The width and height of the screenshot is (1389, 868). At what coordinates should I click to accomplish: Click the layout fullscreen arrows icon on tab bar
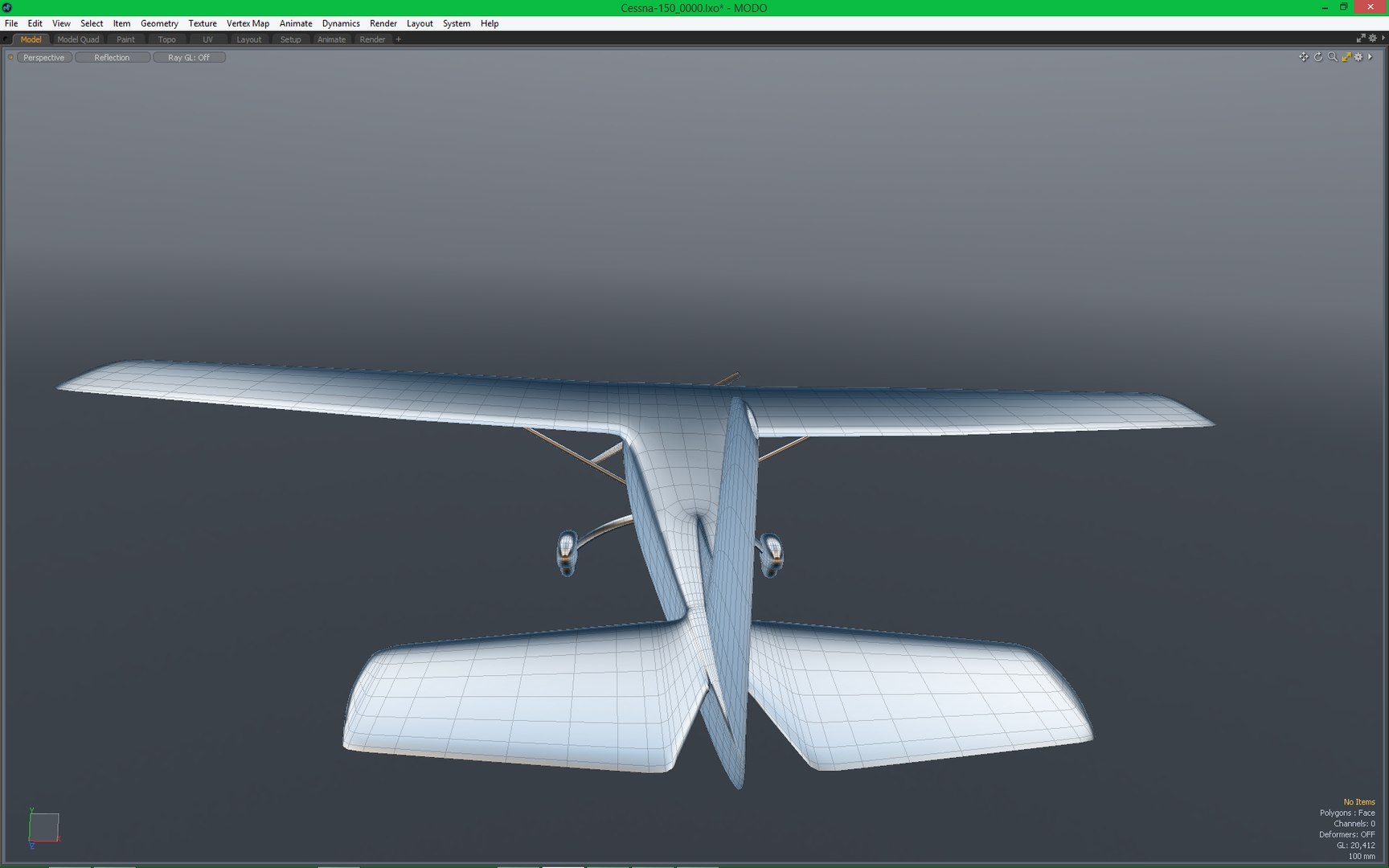coord(1361,39)
